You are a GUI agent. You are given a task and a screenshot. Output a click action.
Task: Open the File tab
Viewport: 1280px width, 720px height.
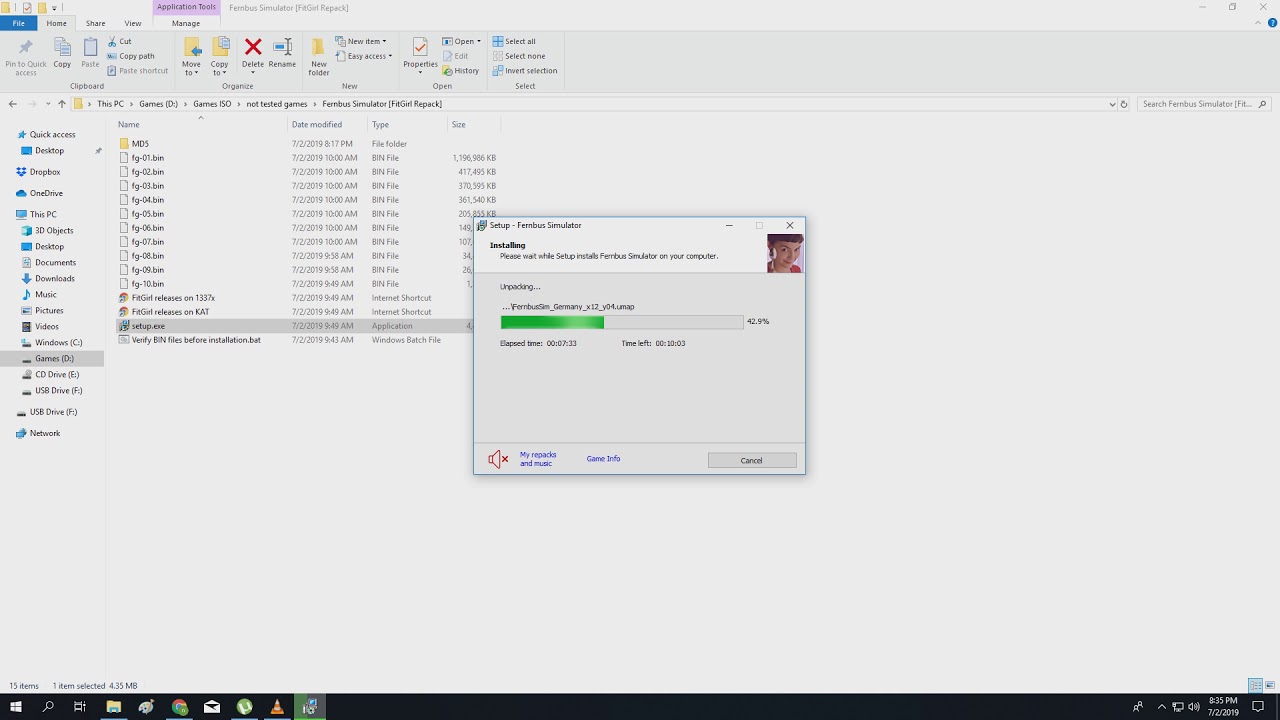19,23
